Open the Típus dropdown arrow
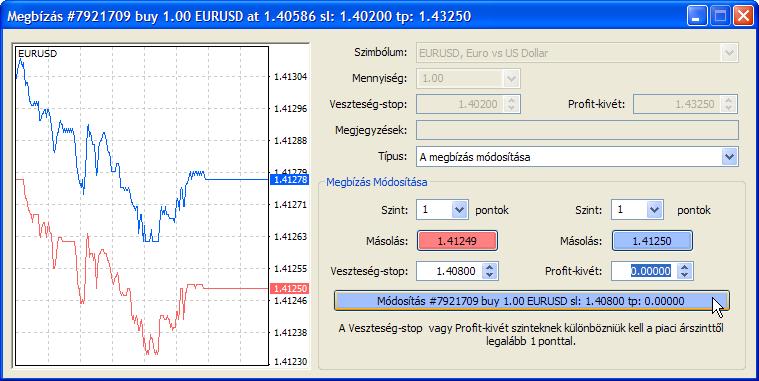Screen dimensions: 759x381 coord(729,157)
